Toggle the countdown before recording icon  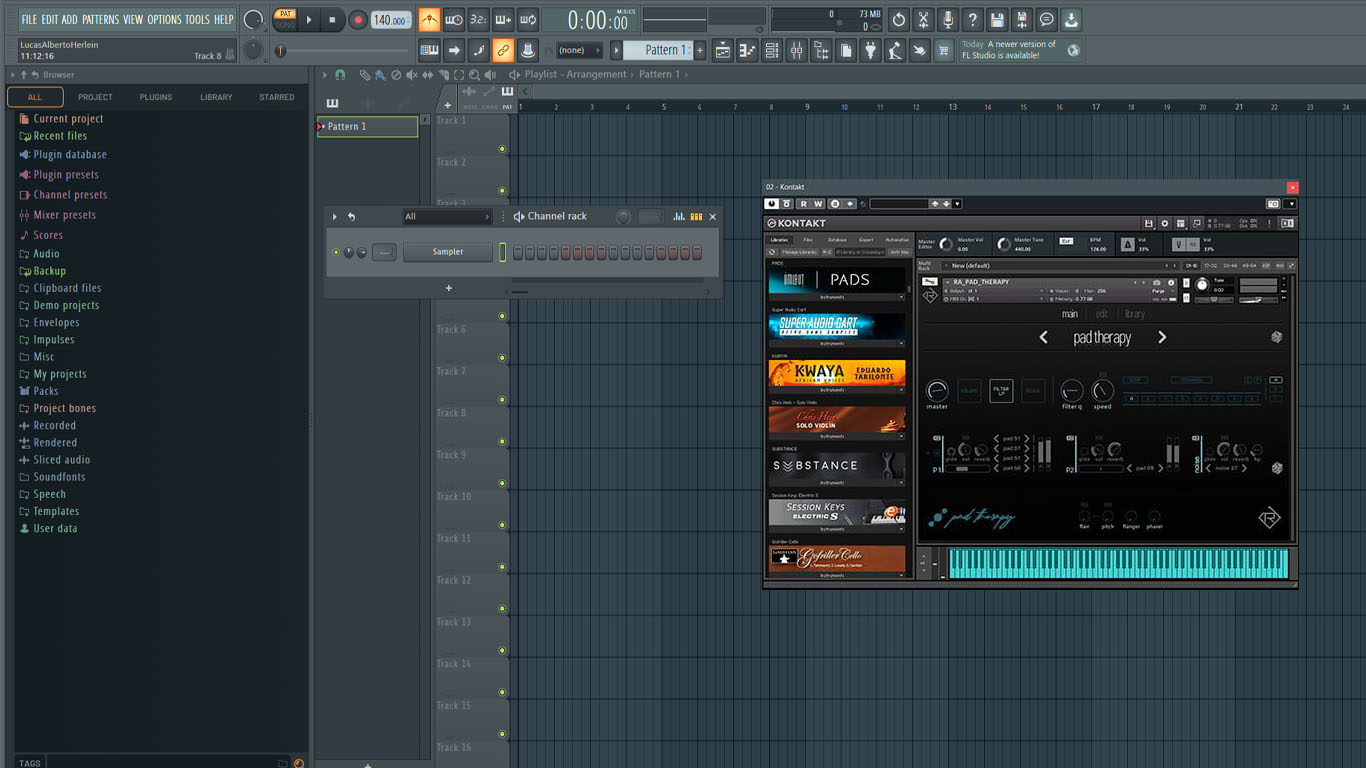pyautogui.click(x=479, y=20)
